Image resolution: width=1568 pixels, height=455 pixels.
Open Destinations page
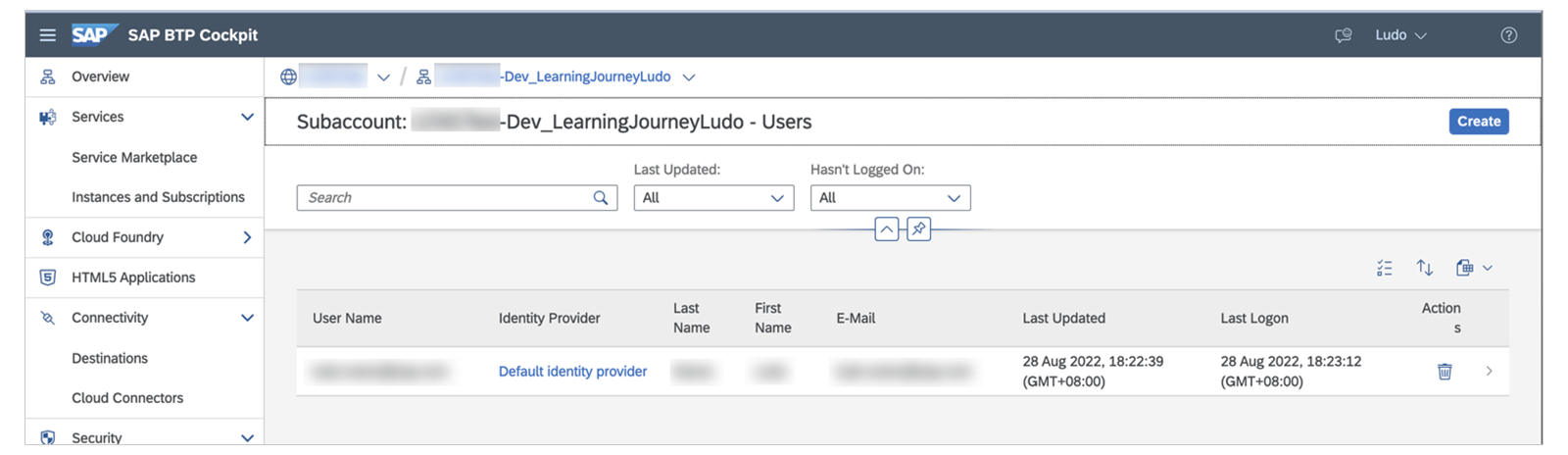pos(110,358)
